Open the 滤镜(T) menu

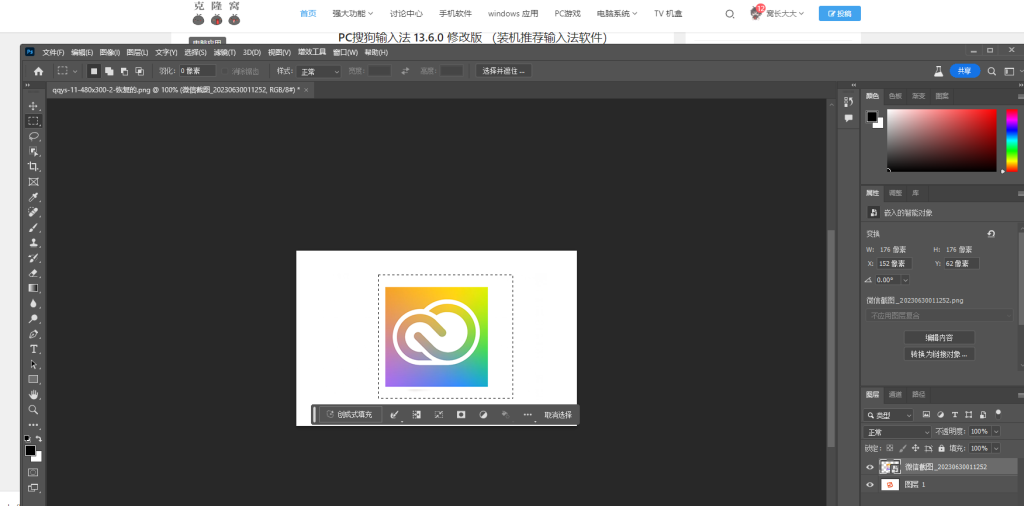click(x=225, y=52)
